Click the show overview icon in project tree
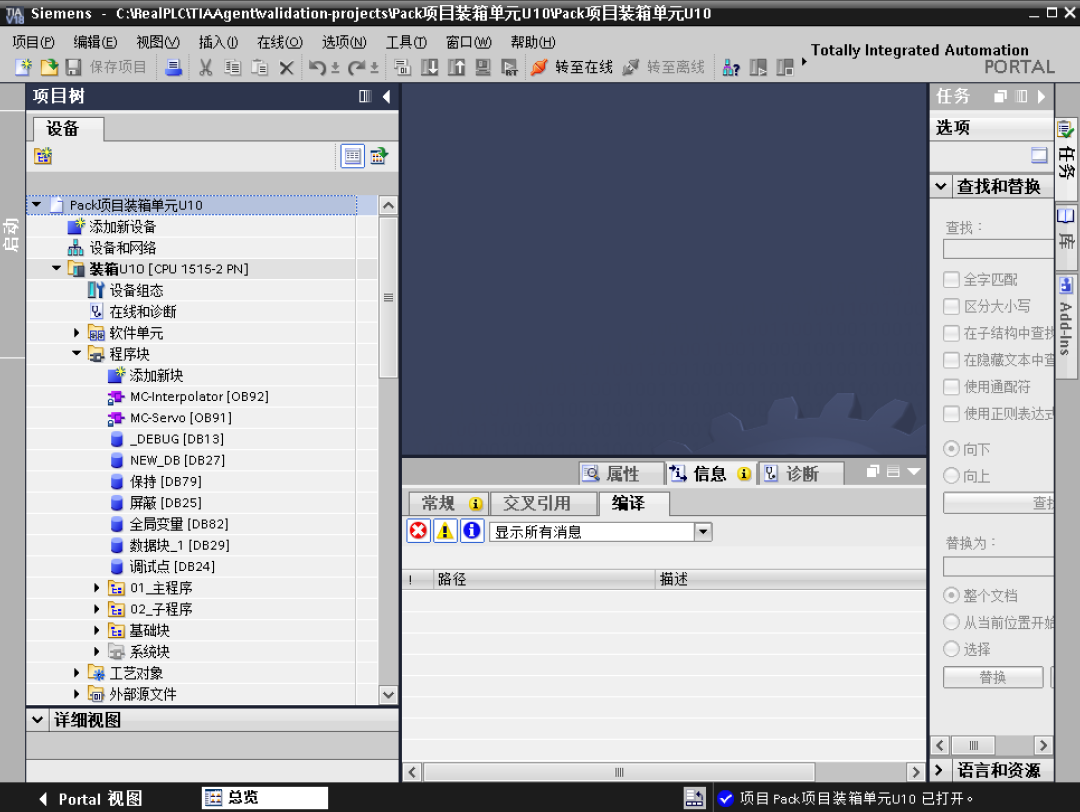Image resolution: width=1080 pixels, height=812 pixels. coord(379,156)
